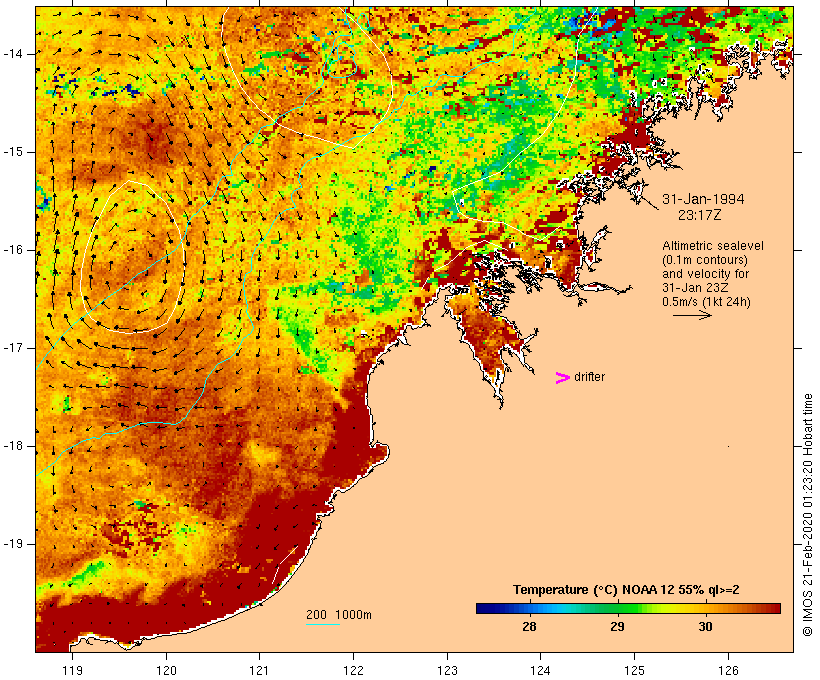Click latitude axis label '-17'
The height and width of the screenshot is (680, 820).
[13, 348]
